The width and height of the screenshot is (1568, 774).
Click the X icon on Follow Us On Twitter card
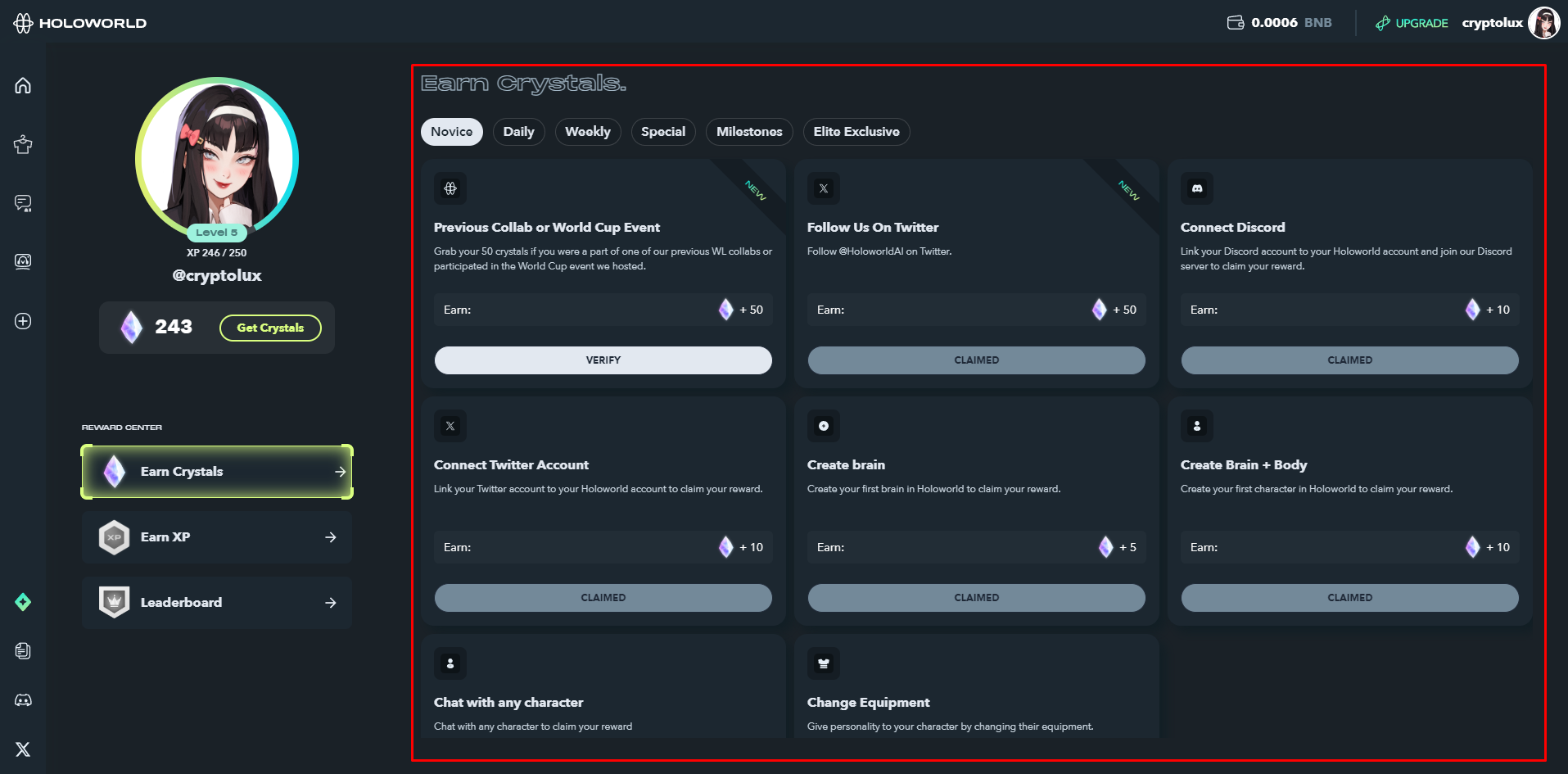coord(824,188)
